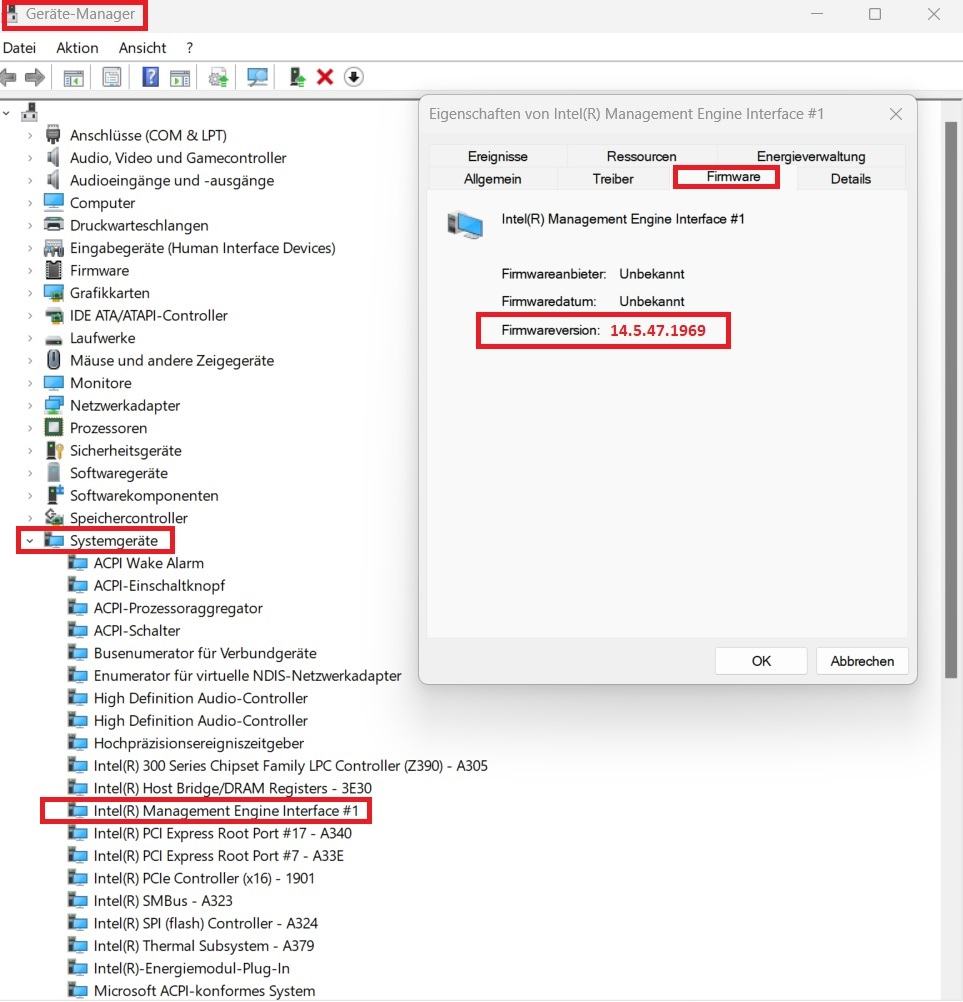The height and width of the screenshot is (1002, 963).
Task: Click the Eingabegeräte (Human Interface Devices) icon
Action: click(54, 247)
